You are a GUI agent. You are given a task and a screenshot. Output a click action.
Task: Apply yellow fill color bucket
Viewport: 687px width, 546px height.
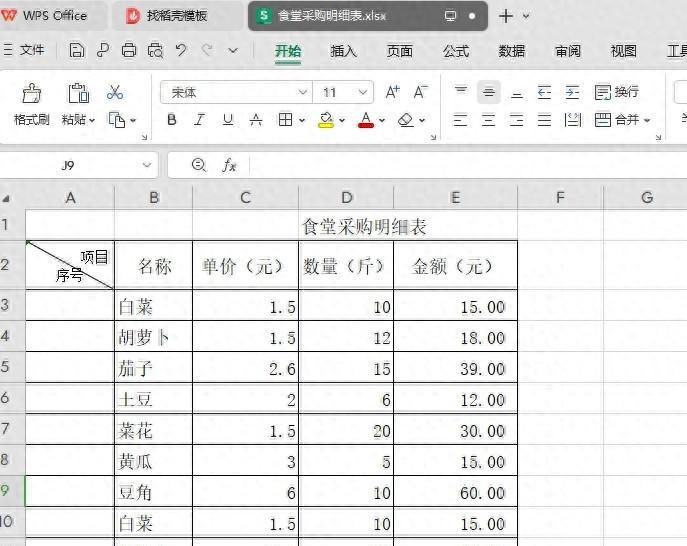(326, 120)
